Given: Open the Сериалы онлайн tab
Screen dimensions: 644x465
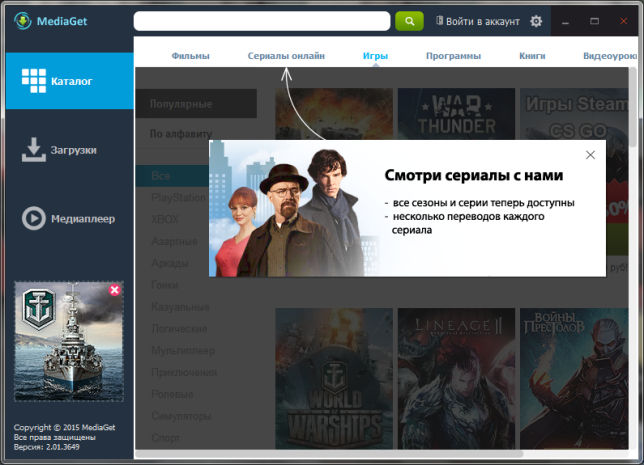Looking at the screenshot, I should point(286,56).
